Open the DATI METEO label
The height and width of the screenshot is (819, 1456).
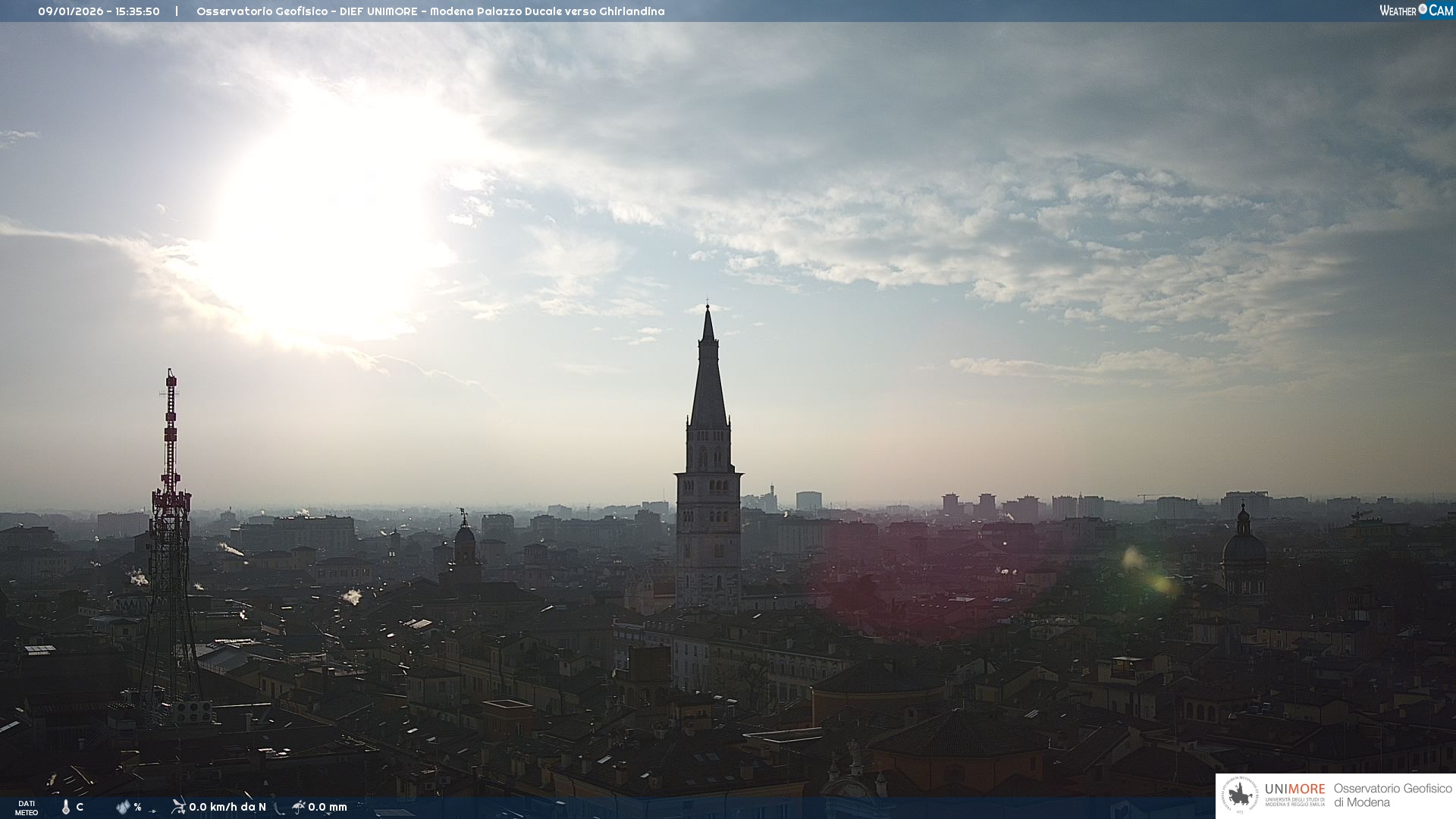(x=27, y=808)
